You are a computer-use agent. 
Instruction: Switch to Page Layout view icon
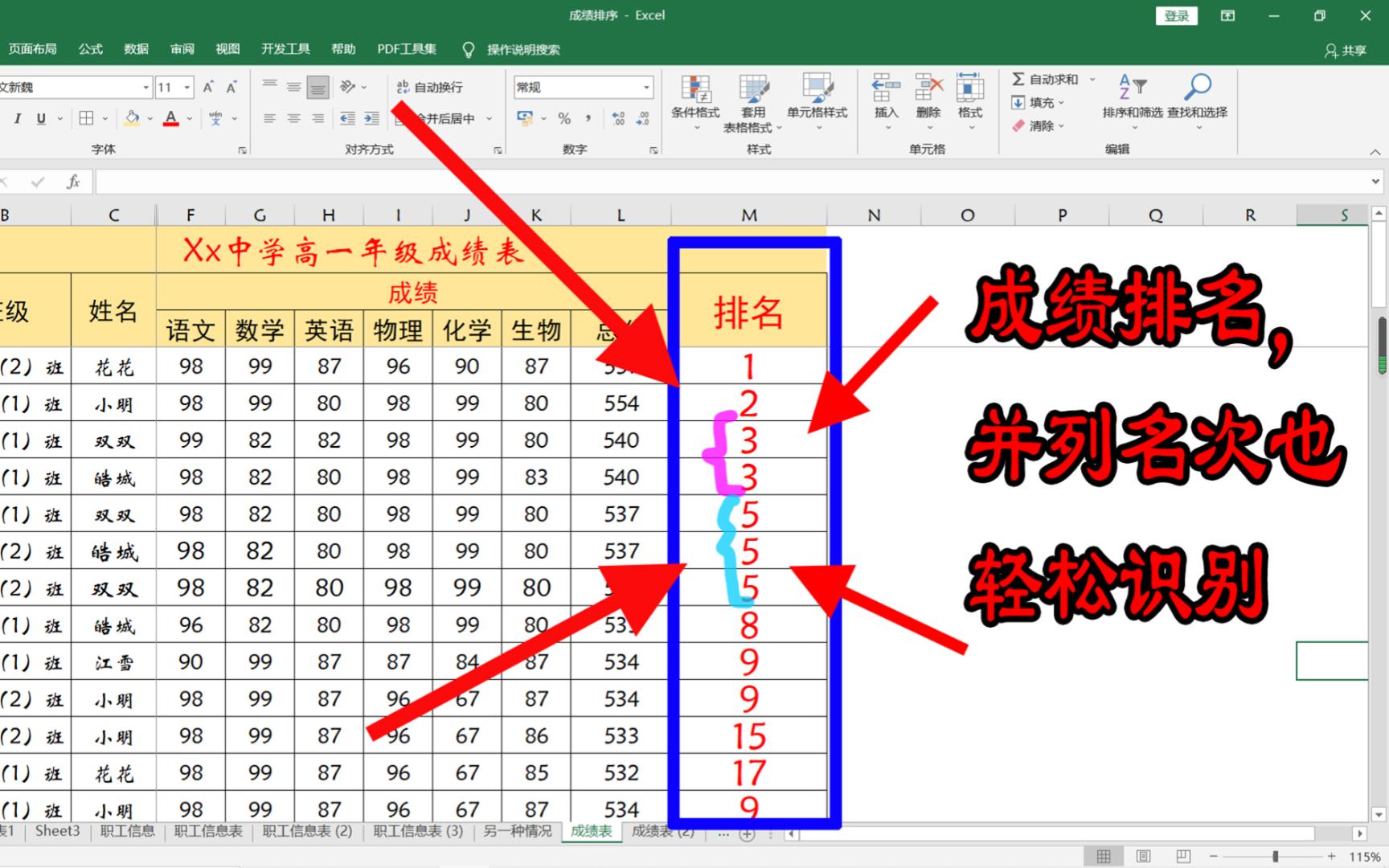[1143, 857]
